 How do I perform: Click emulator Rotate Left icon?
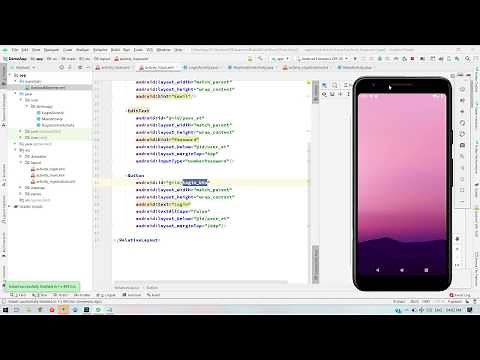[x=462, y=123]
